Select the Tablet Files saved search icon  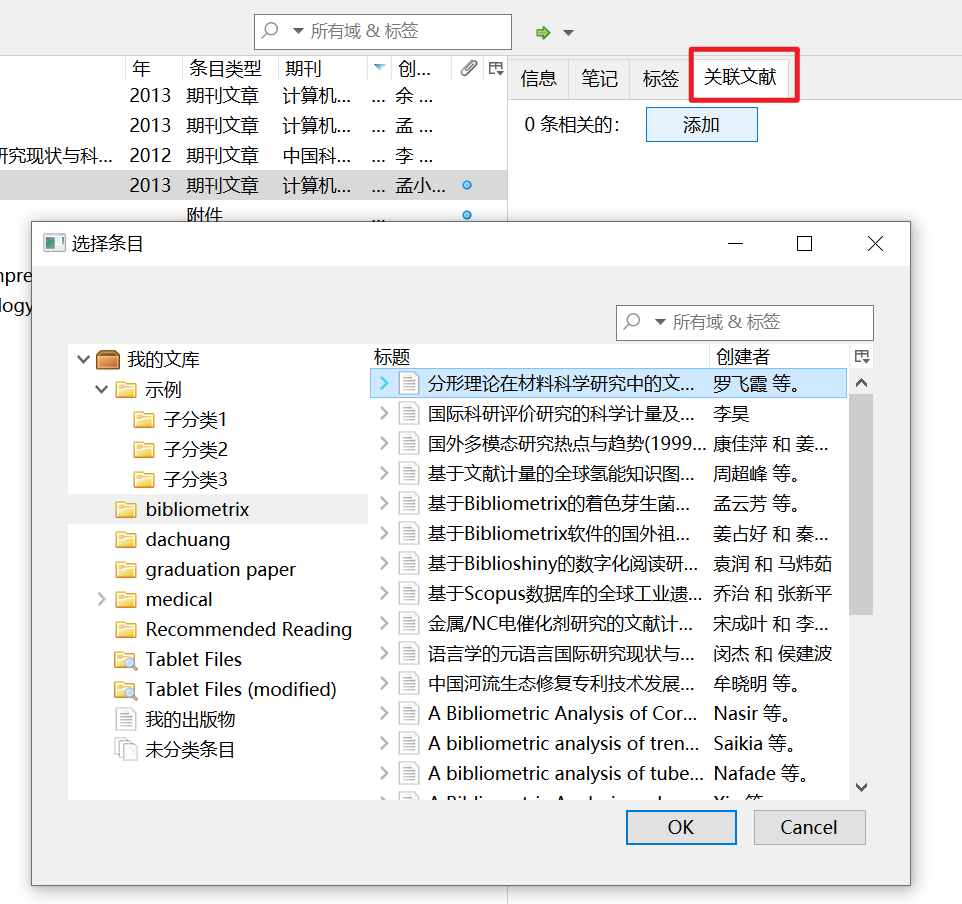[125, 658]
